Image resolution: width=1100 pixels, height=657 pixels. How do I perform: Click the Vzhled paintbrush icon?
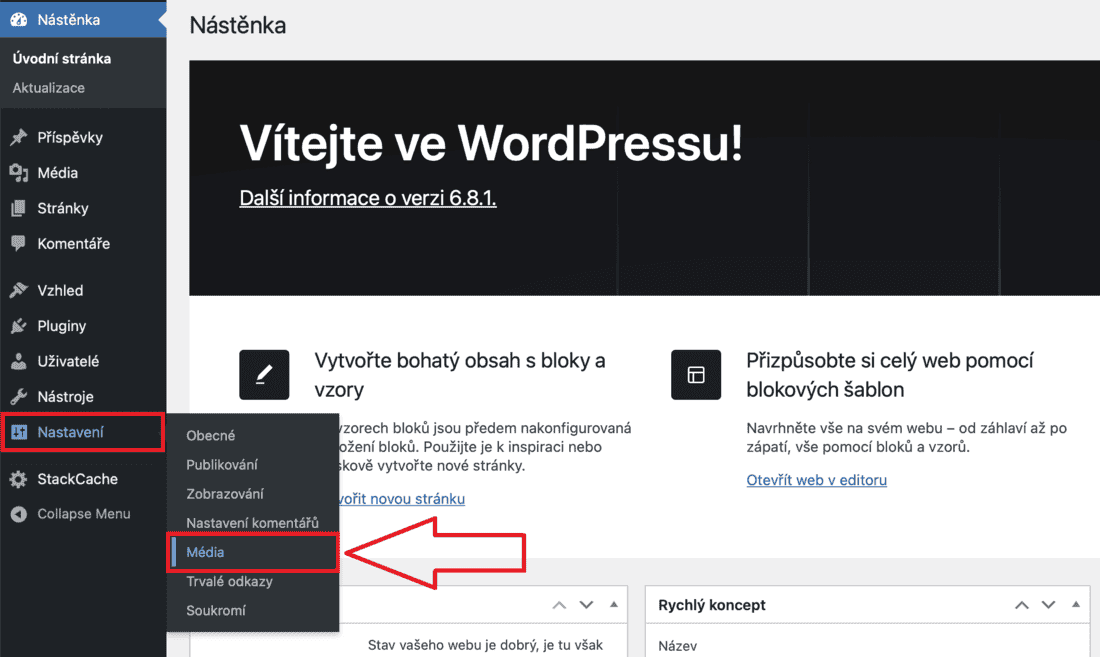coord(19,290)
